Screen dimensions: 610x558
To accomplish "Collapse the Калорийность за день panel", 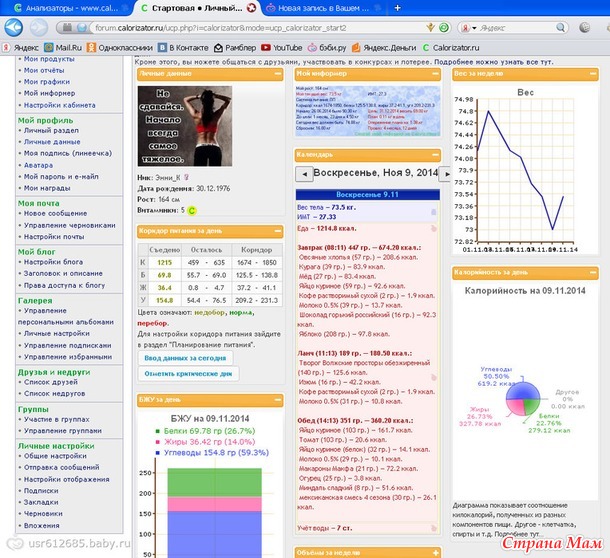I will pos(593,272).
